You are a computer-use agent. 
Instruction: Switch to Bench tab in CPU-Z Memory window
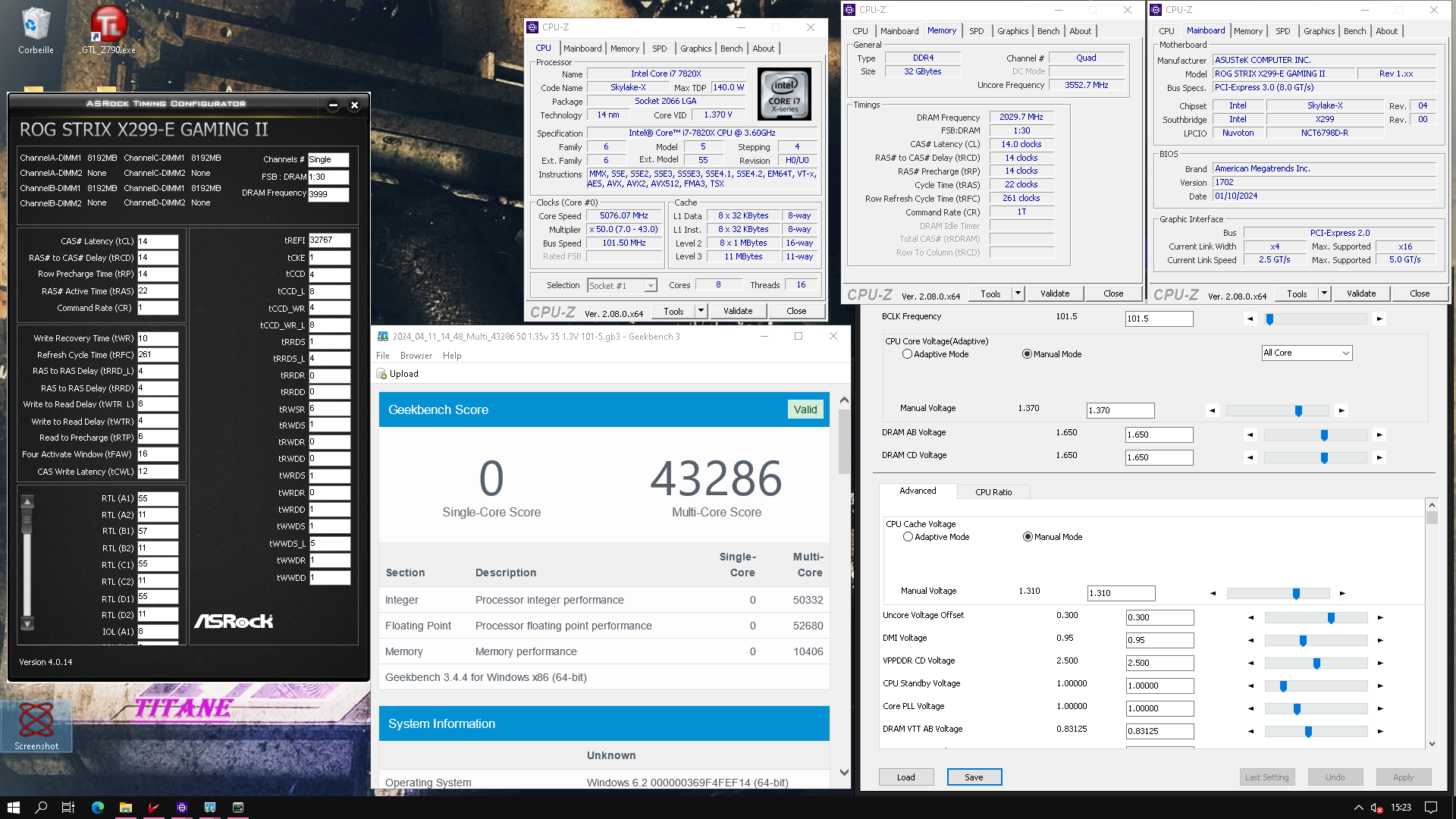tap(1048, 31)
